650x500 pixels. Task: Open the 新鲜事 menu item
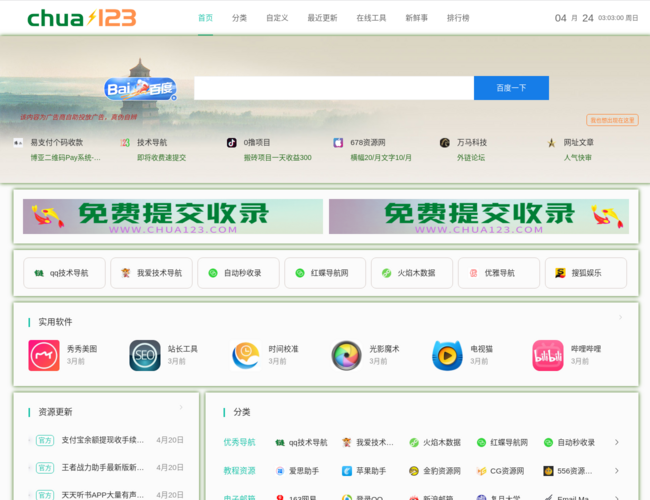(x=416, y=18)
